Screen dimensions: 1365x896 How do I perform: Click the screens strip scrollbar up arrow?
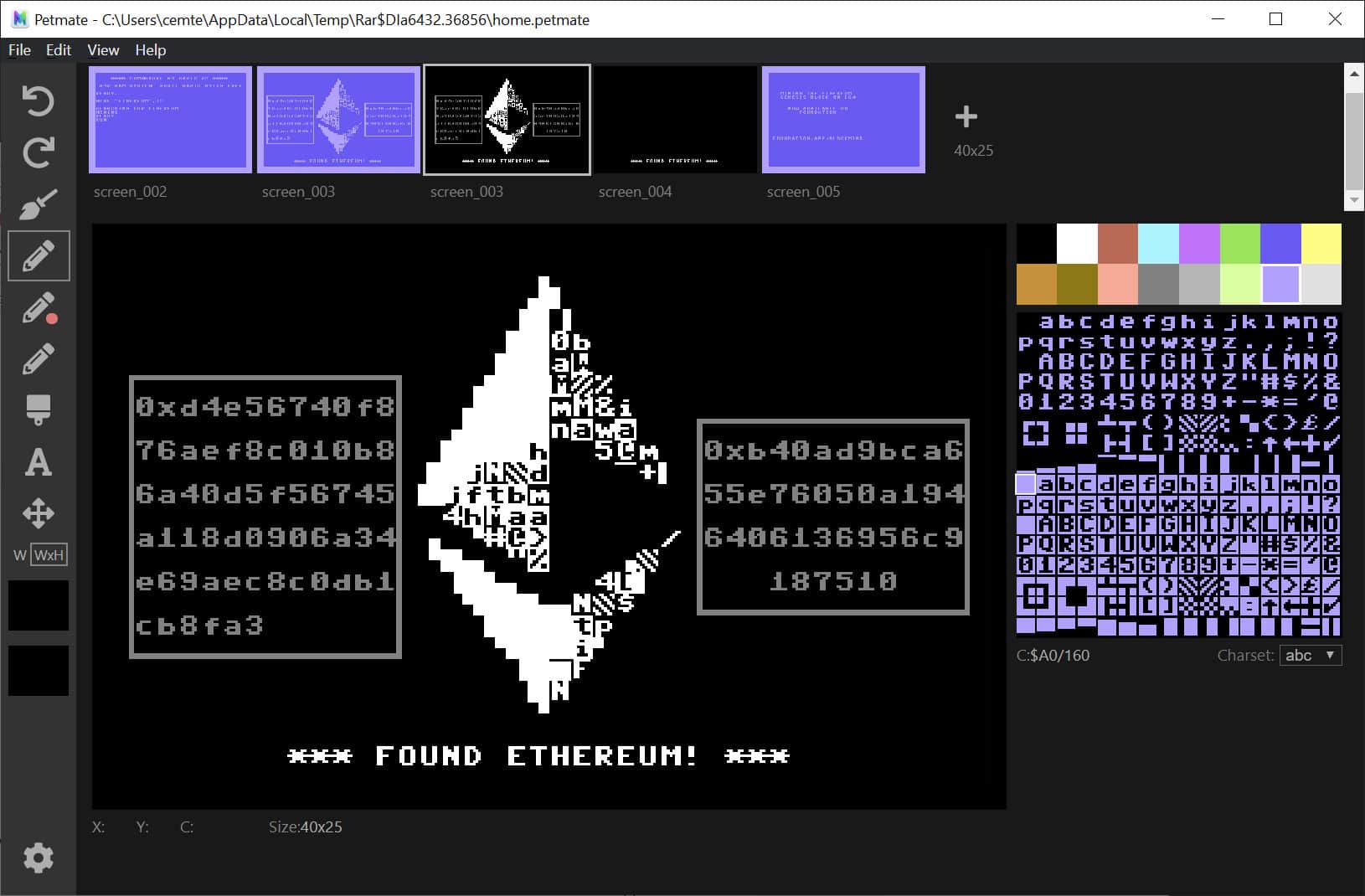click(x=1353, y=75)
